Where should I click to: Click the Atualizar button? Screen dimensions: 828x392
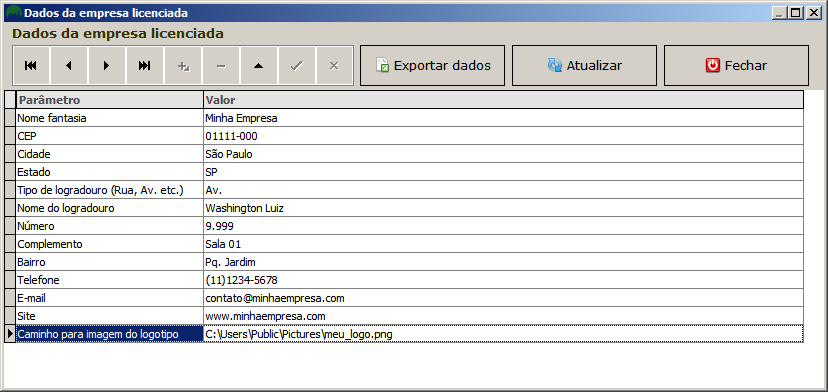point(585,66)
